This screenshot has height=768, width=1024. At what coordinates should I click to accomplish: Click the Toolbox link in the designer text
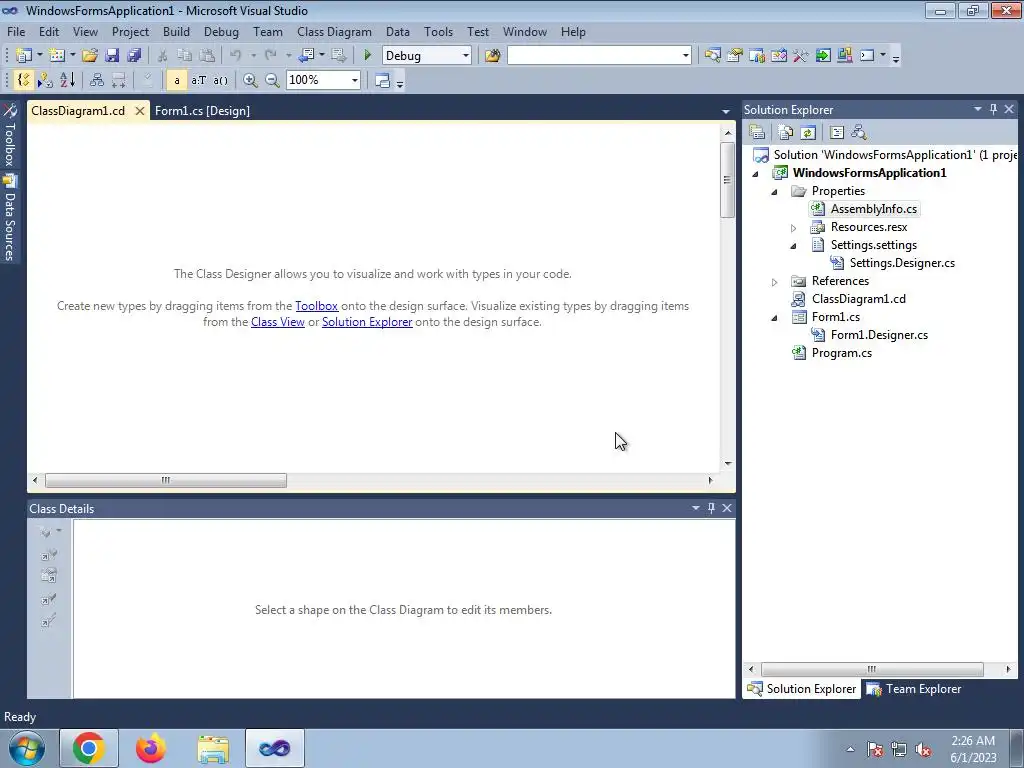point(317,306)
